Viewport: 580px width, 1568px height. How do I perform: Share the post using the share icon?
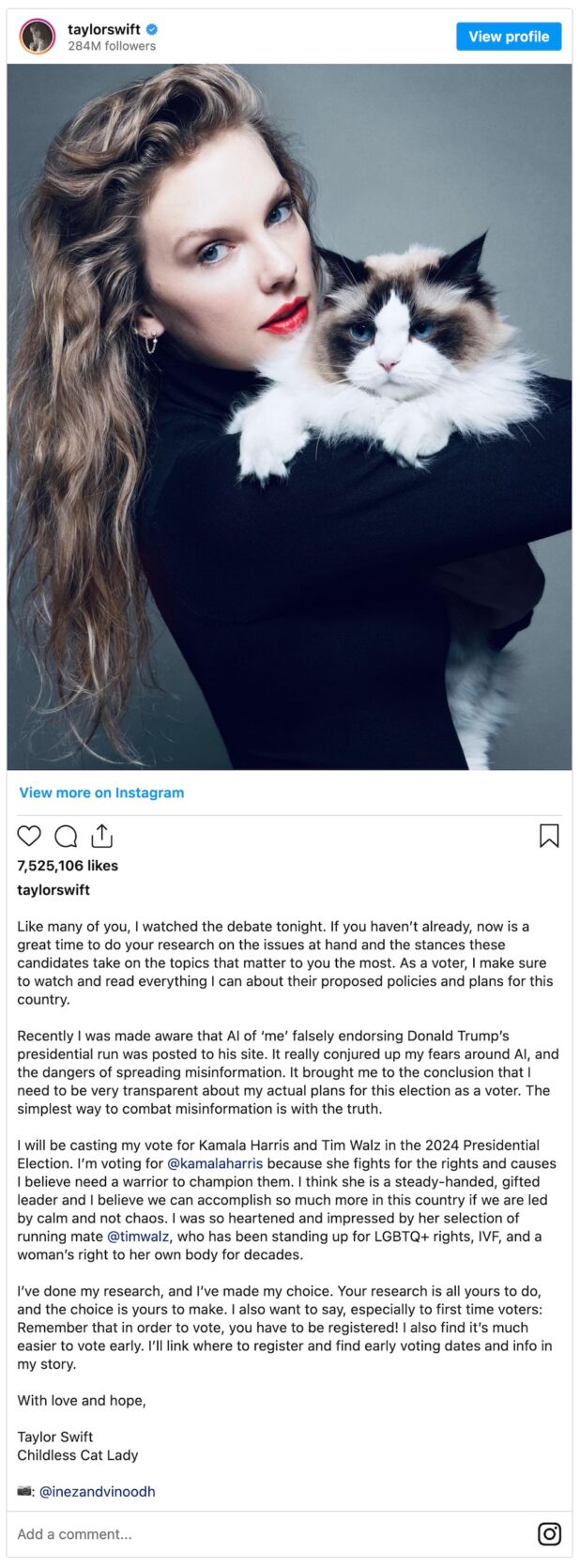(101, 836)
